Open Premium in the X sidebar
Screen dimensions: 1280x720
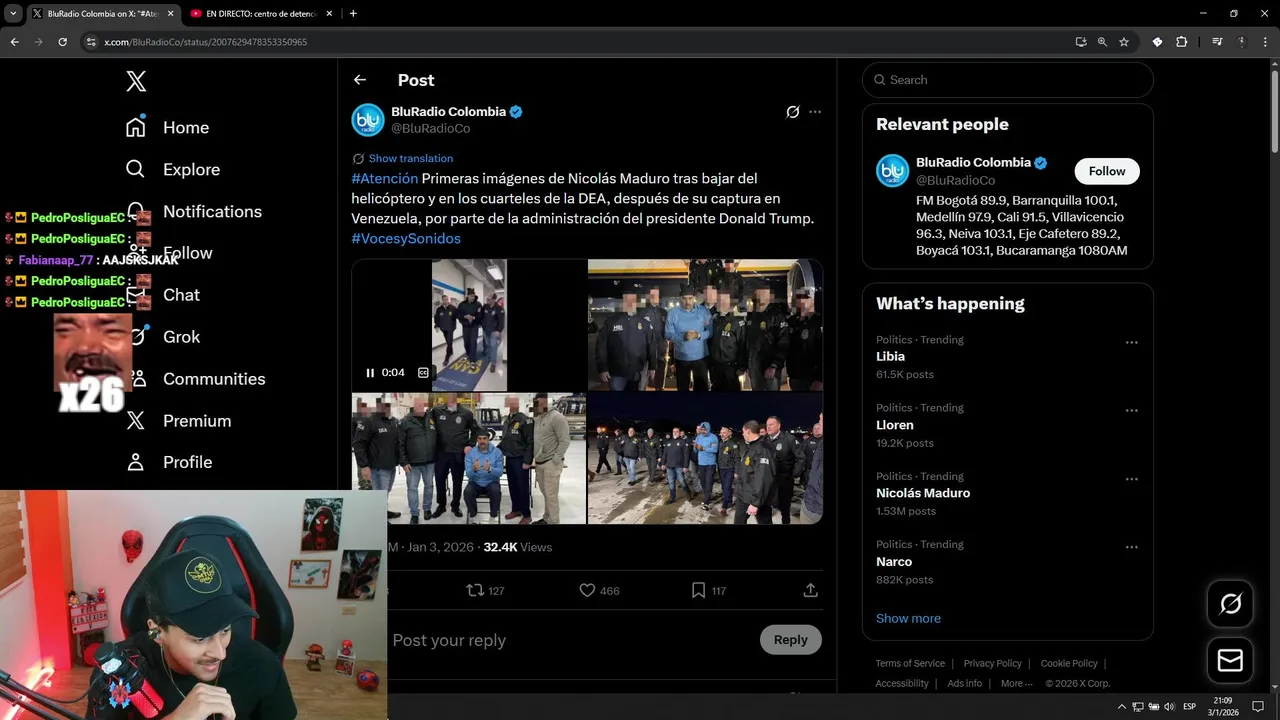click(x=178, y=421)
